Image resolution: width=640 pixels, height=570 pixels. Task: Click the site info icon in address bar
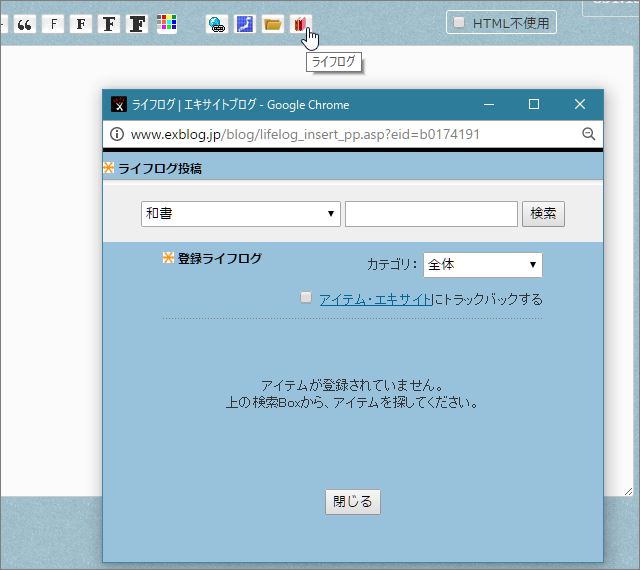(x=117, y=134)
